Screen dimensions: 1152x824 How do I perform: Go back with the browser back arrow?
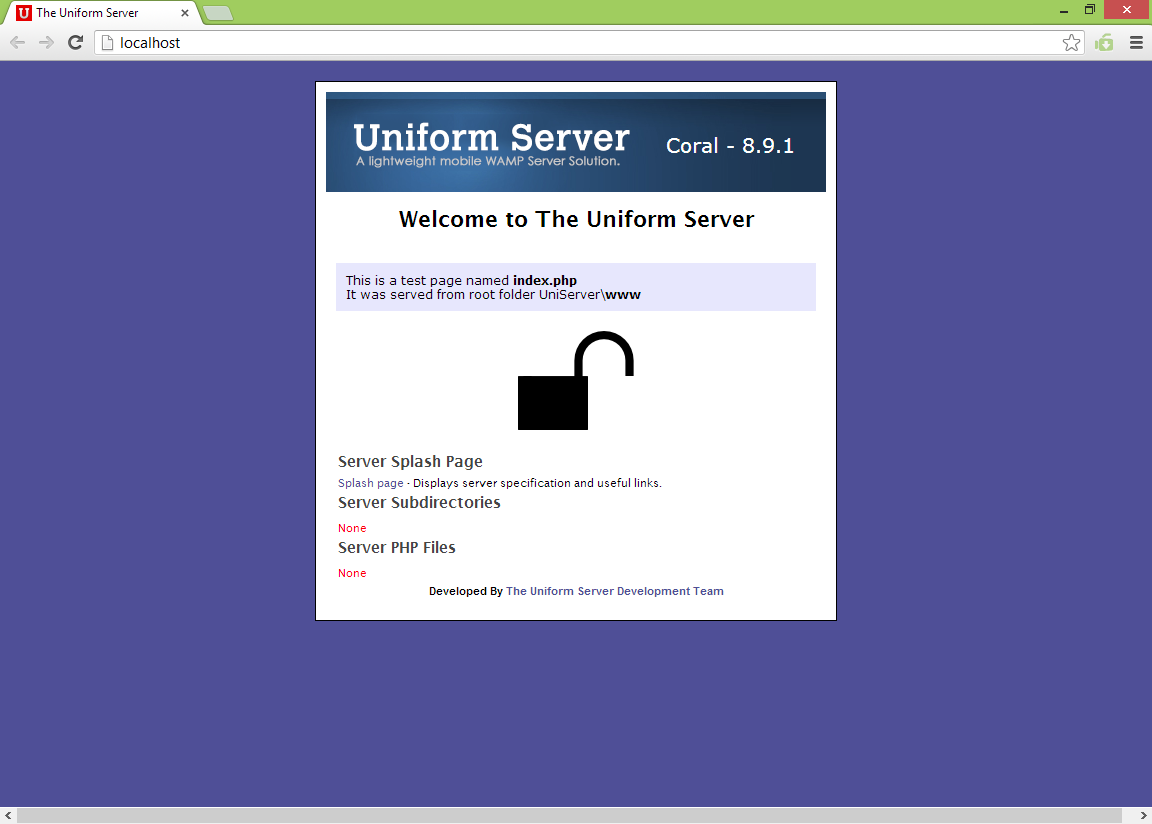coord(18,43)
